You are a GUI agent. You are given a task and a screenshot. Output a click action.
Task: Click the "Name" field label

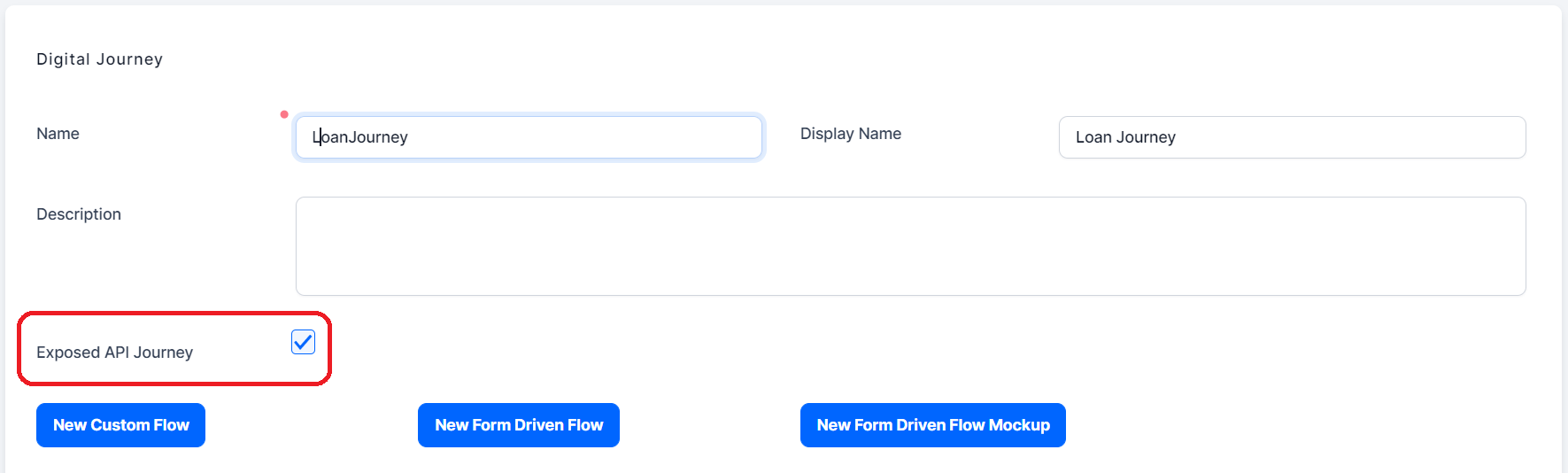pos(58,134)
